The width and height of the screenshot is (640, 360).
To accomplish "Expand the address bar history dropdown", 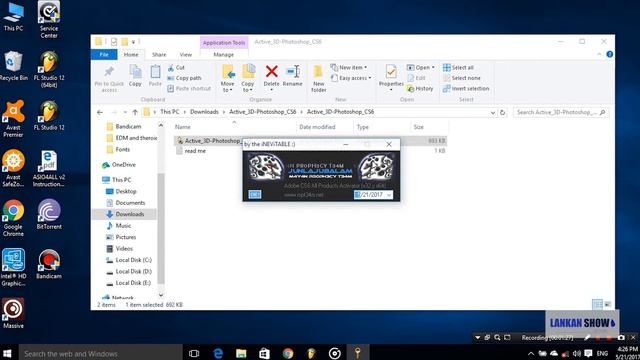I will coord(493,112).
